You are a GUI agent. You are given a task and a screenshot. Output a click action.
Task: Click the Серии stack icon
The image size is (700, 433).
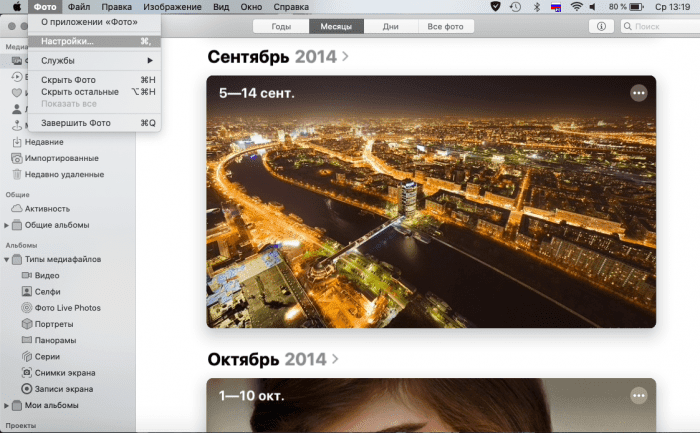(27, 356)
